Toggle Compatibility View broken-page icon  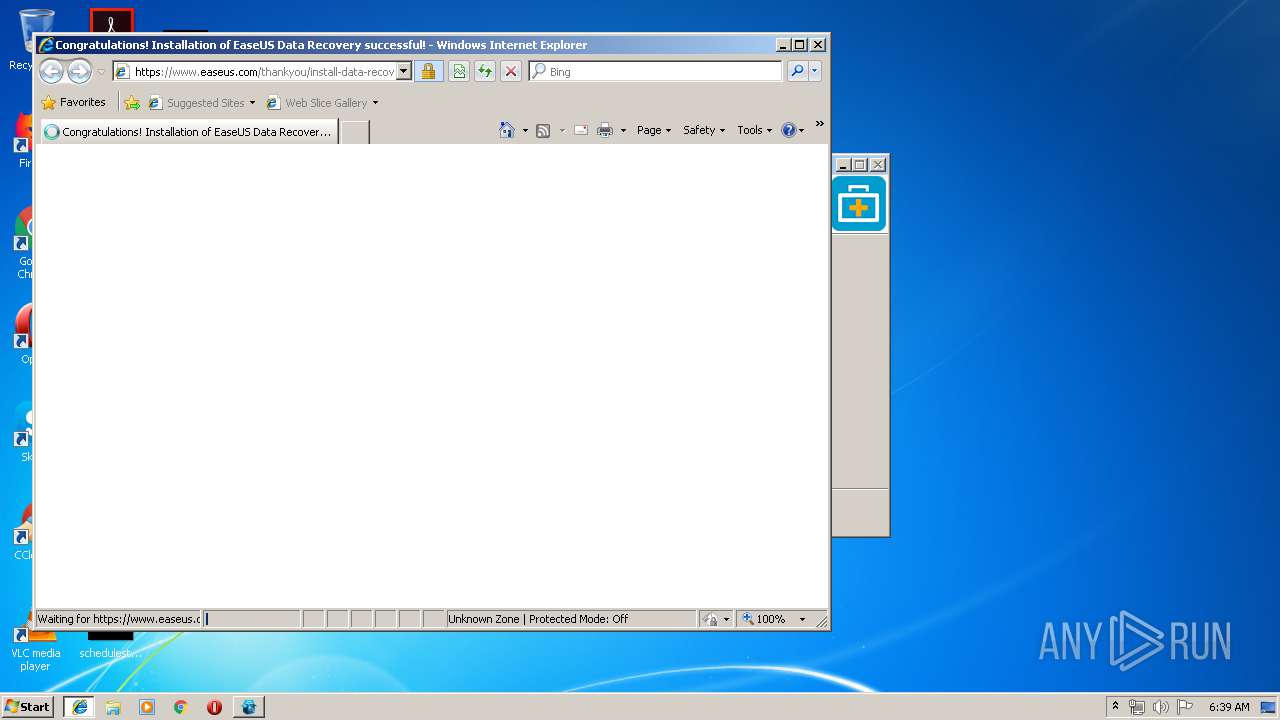pos(459,72)
